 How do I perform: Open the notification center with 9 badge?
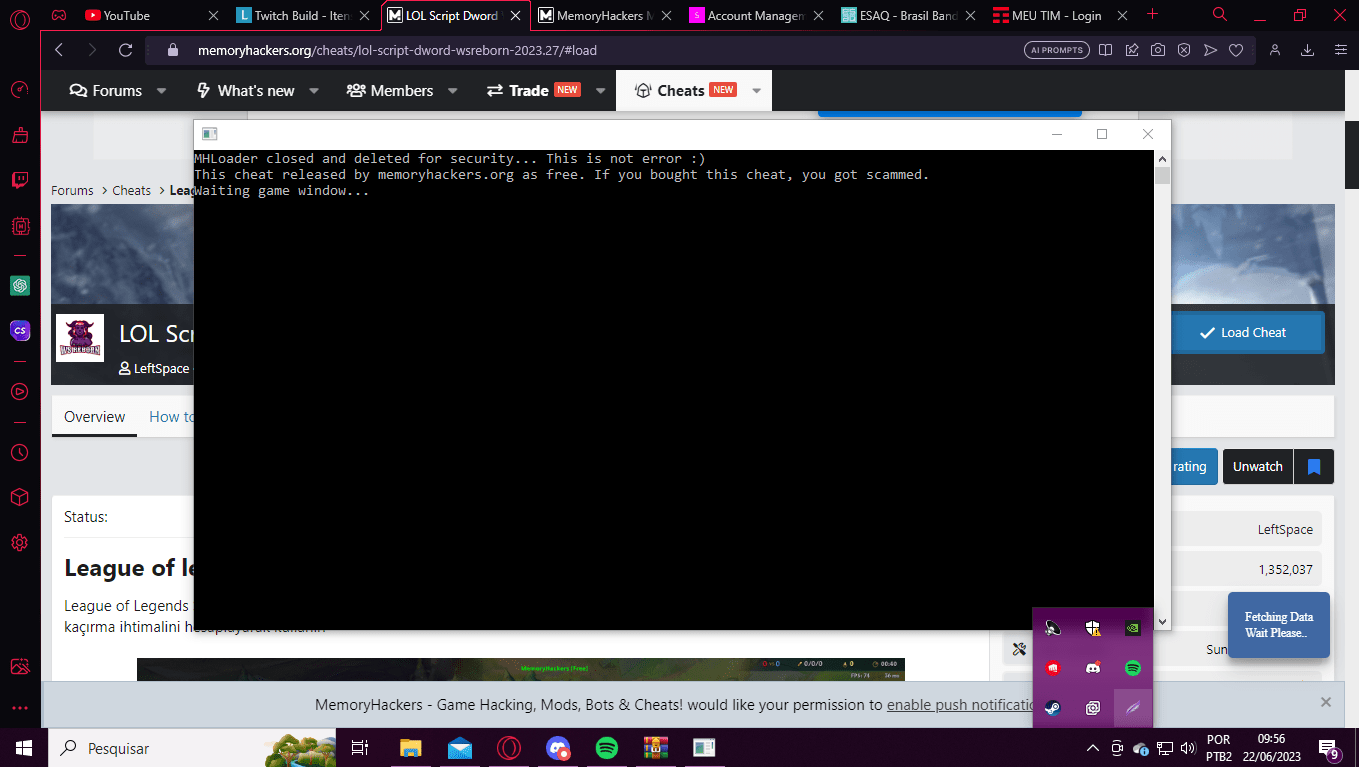[x=1330, y=748]
